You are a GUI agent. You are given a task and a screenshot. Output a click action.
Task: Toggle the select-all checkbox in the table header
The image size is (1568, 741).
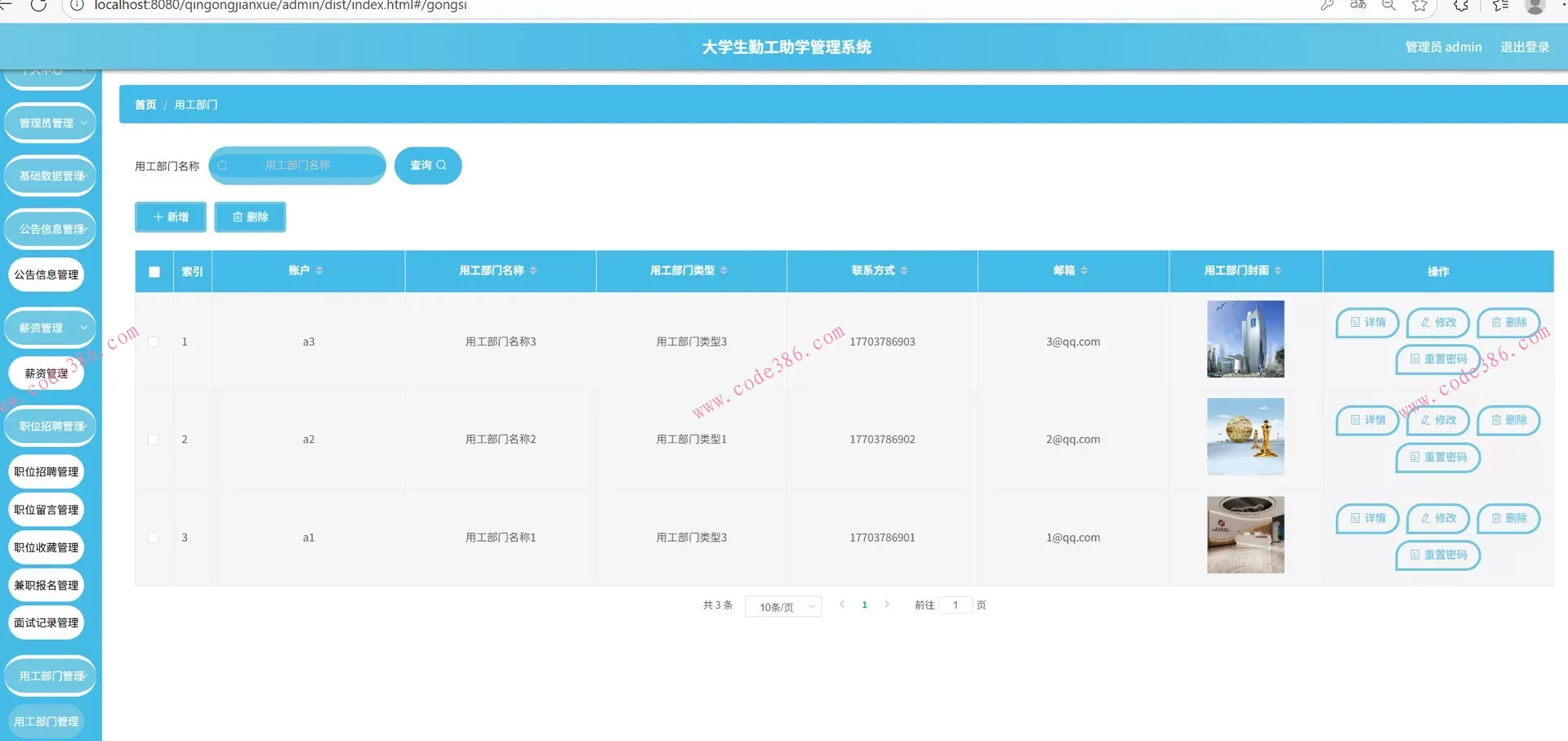tap(154, 272)
